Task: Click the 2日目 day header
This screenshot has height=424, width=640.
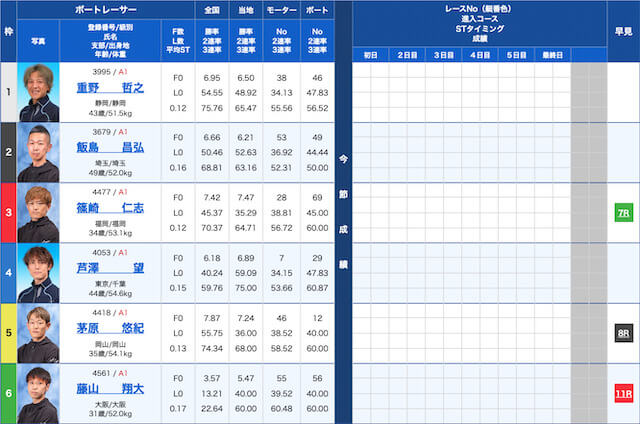Action: pyautogui.click(x=407, y=55)
